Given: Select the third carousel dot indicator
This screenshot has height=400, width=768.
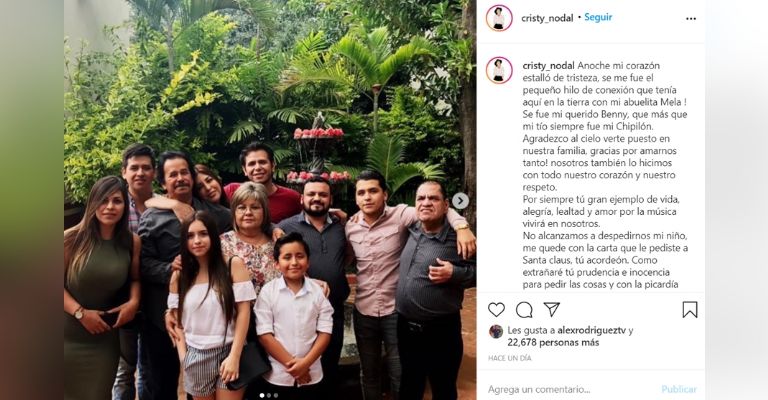Looking at the screenshot, I should click(x=276, y=395).
